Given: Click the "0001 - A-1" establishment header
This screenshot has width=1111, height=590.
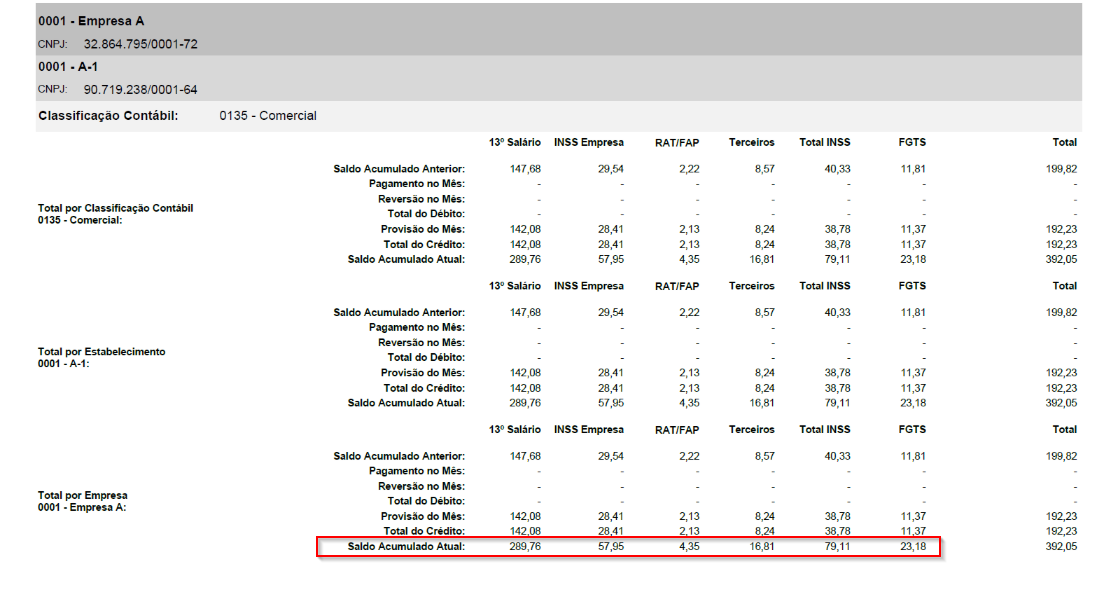Looking at the screenshot, I should pyautogui.click(x=68, y=67).
